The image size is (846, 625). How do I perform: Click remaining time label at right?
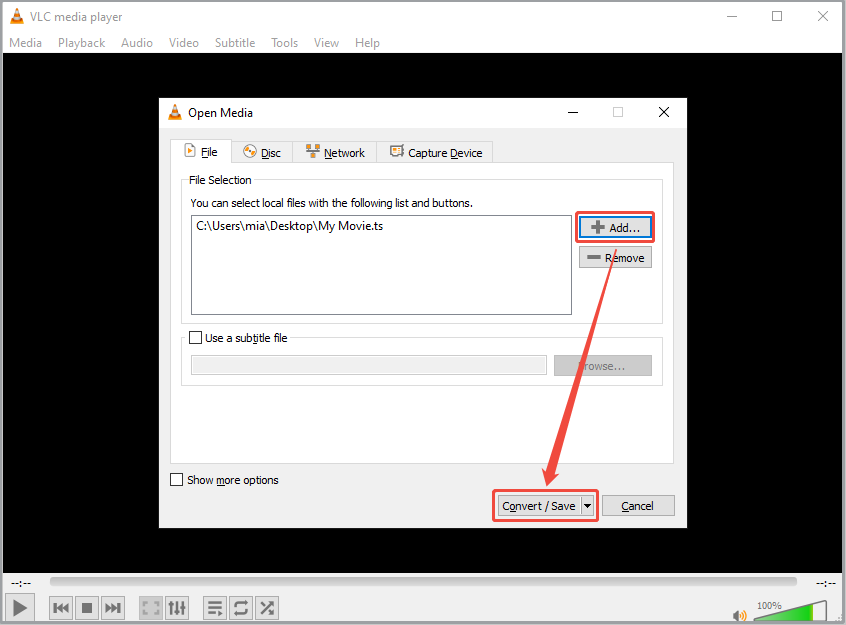[x=825, y=583]
